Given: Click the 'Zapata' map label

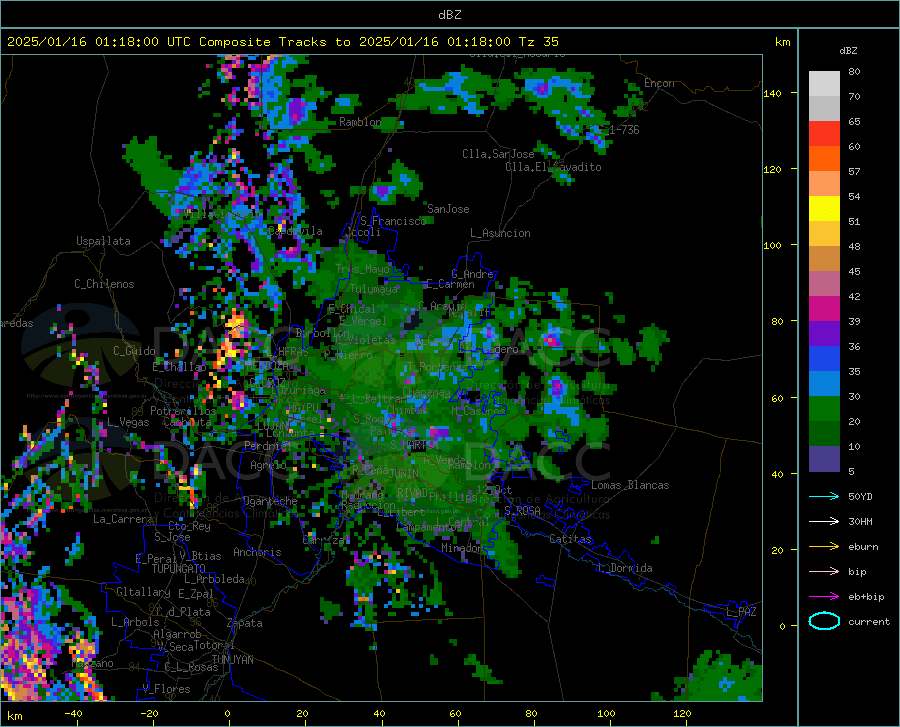Looking at the screenshot, I should click(x=245, y=623).
